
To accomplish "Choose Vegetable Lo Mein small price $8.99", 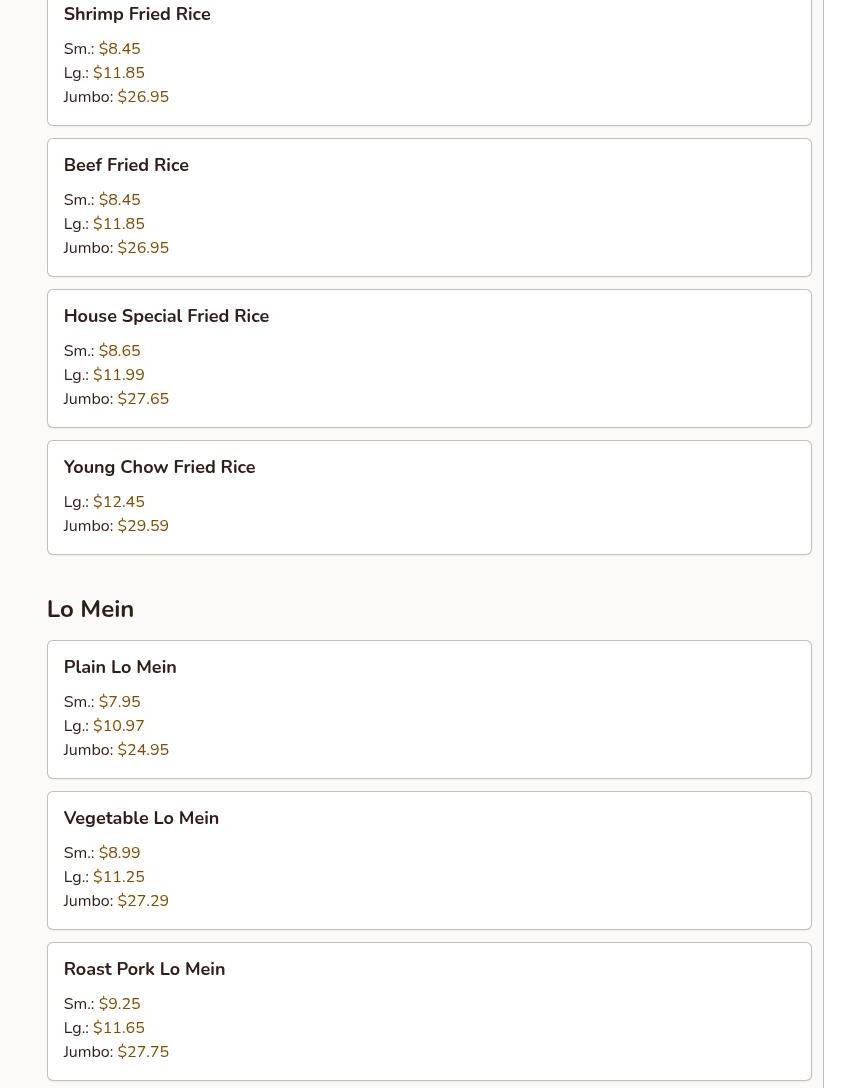I will click(x=120, y=853).
